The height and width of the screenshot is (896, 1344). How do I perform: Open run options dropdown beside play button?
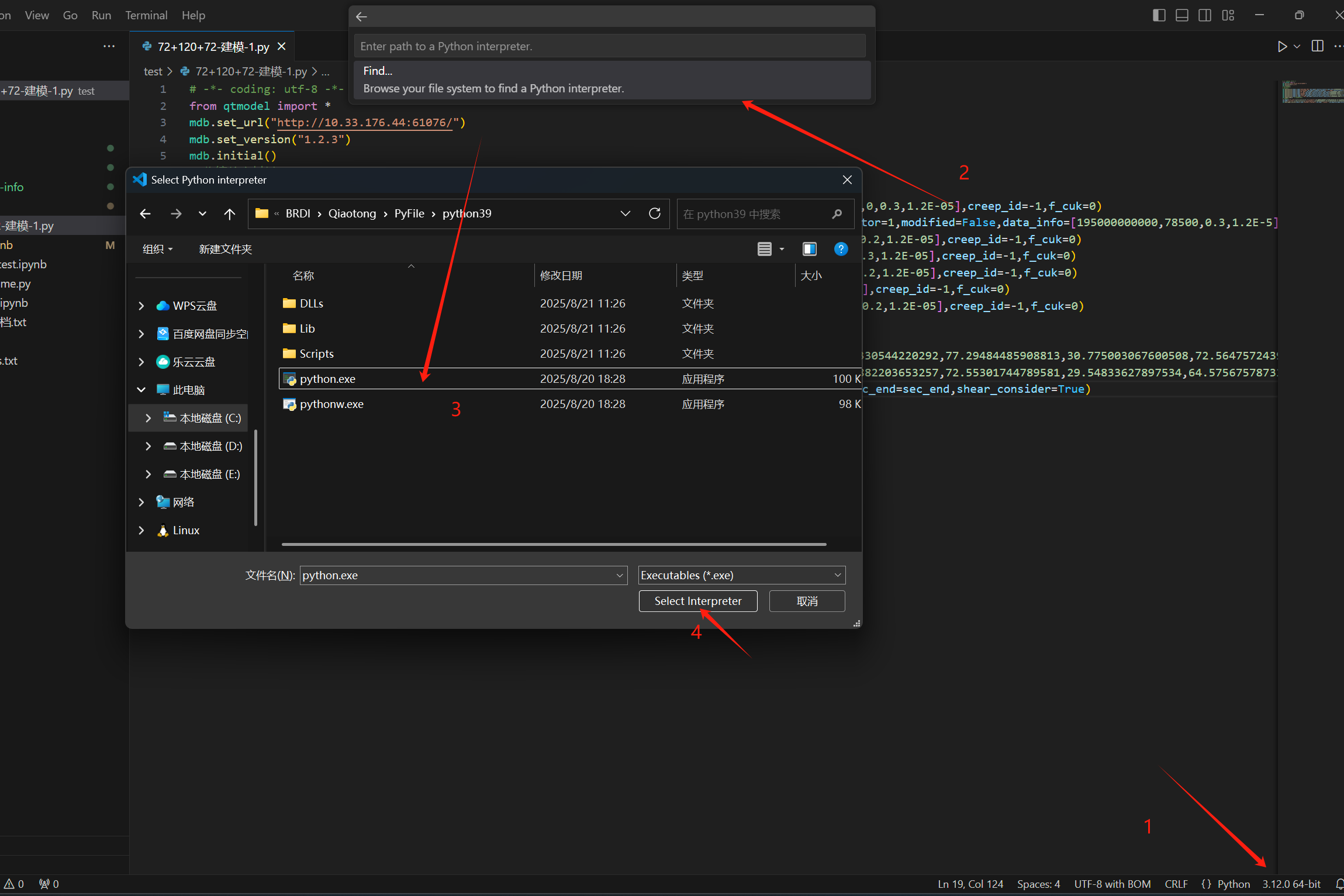[x=1297, y=47]
